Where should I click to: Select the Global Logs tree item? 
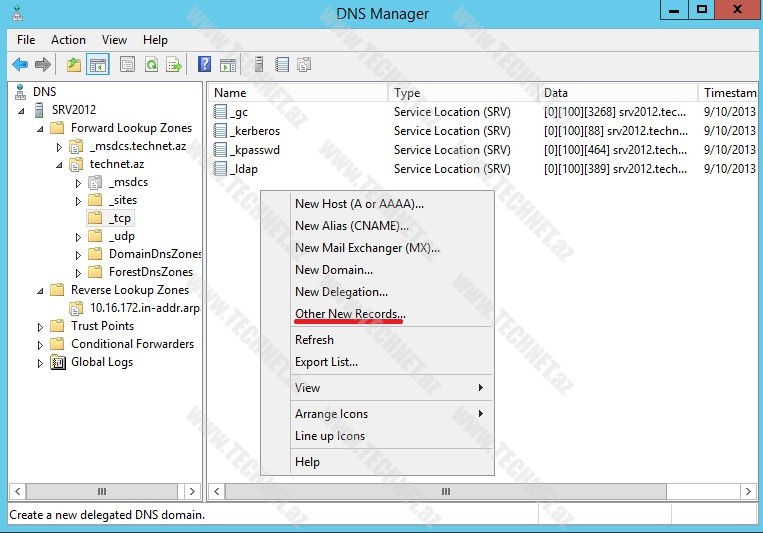point(101,362)
